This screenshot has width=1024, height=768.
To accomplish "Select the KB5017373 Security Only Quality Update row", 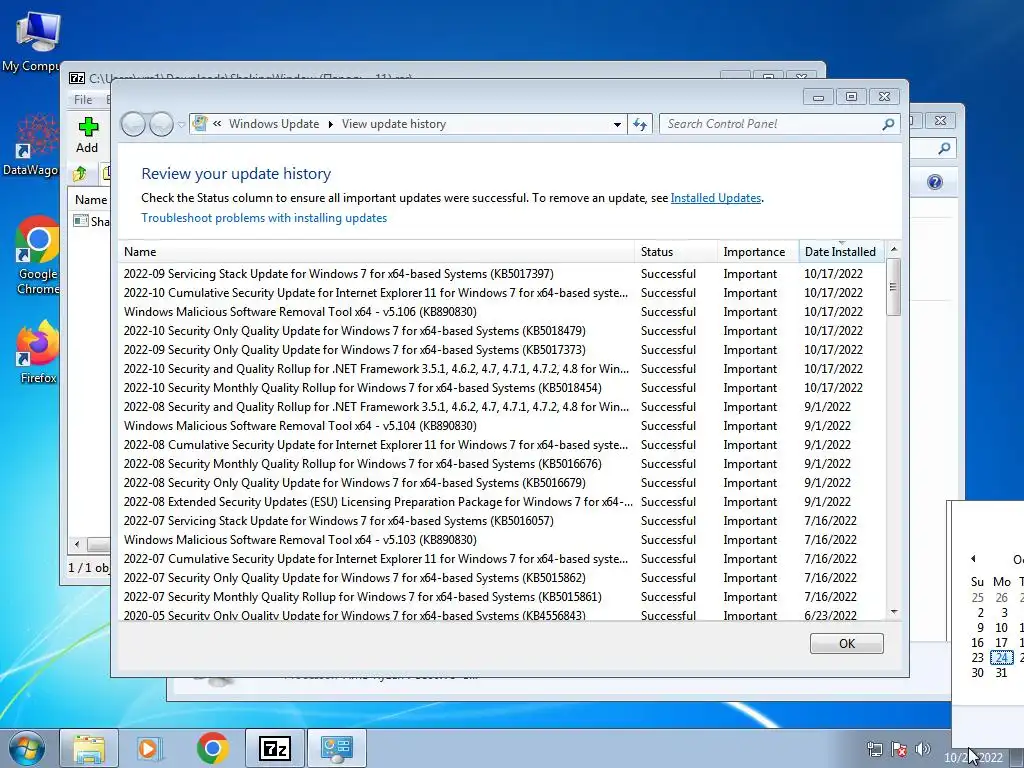I will (x=502, y=349).
